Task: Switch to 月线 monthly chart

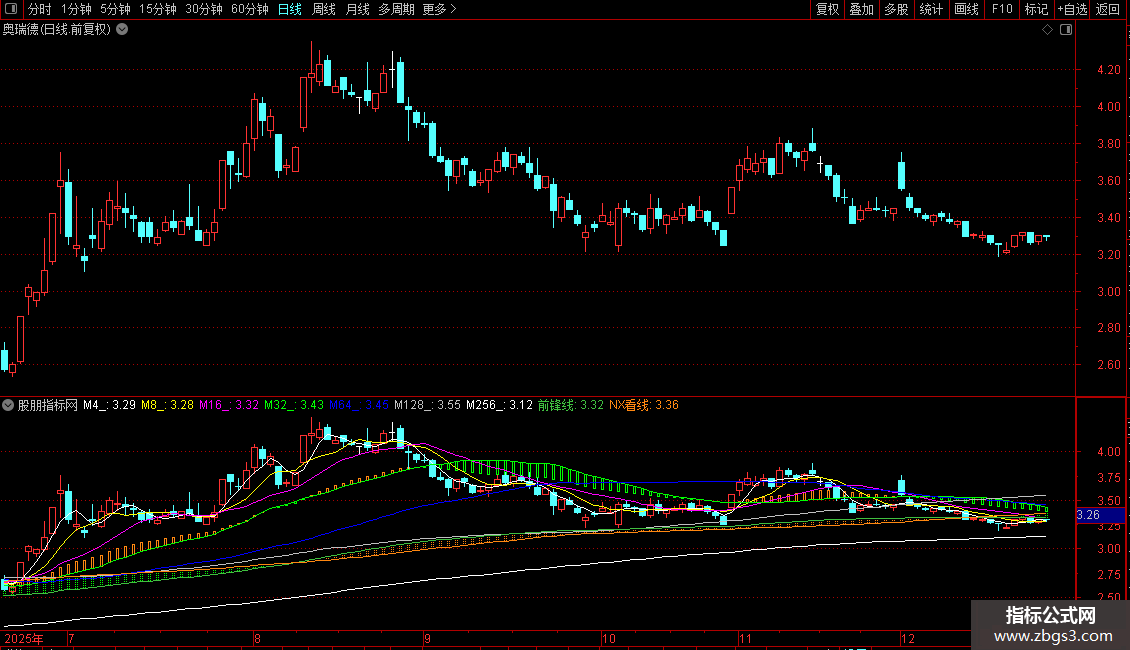Action: (x=357, y=9)
